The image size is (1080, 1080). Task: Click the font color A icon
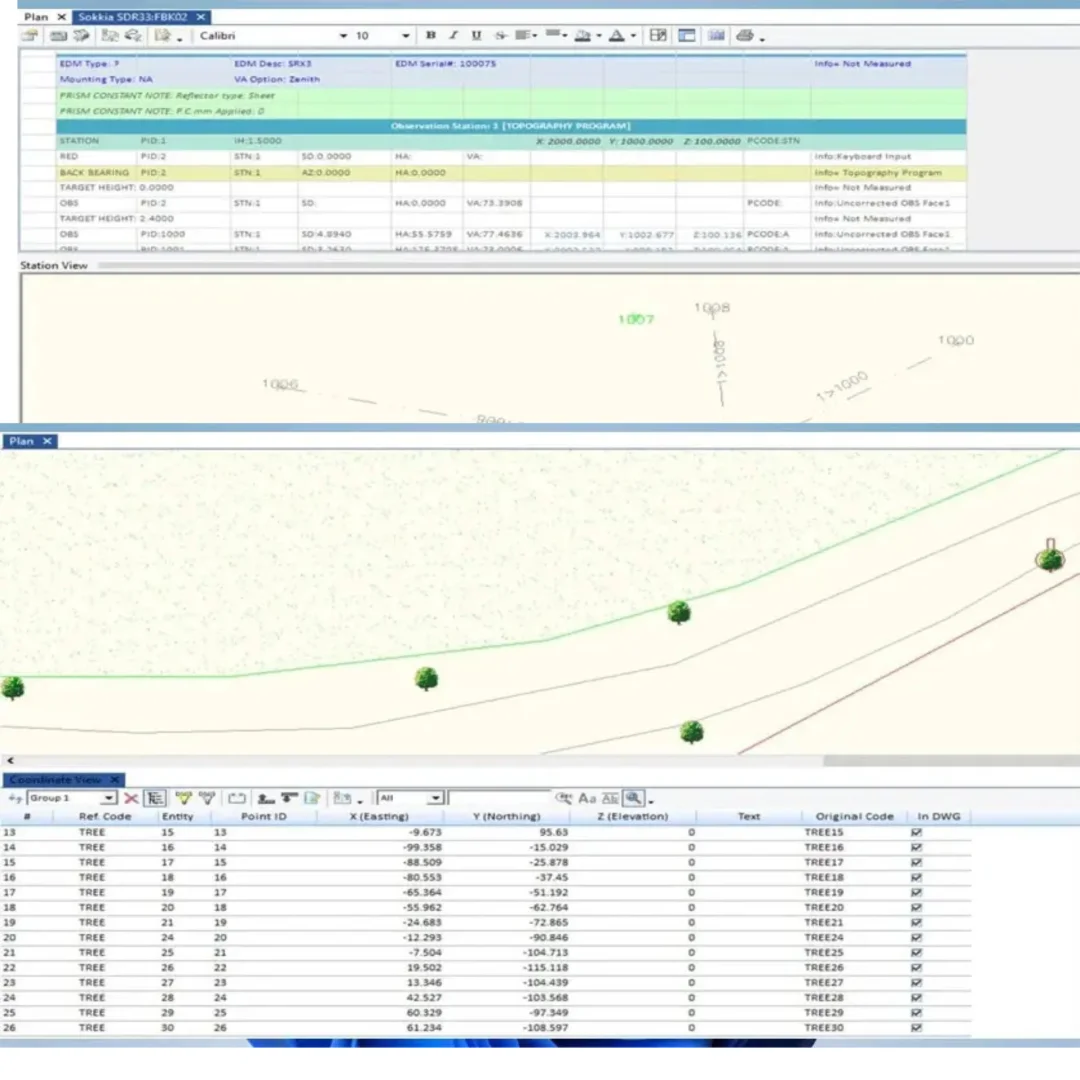click(616, 36)
